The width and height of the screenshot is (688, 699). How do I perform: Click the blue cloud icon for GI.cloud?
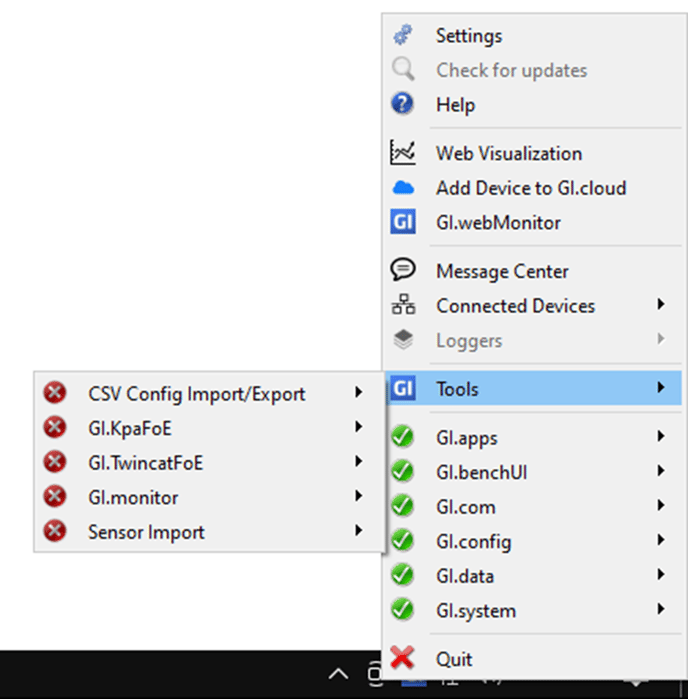[403, 188]
